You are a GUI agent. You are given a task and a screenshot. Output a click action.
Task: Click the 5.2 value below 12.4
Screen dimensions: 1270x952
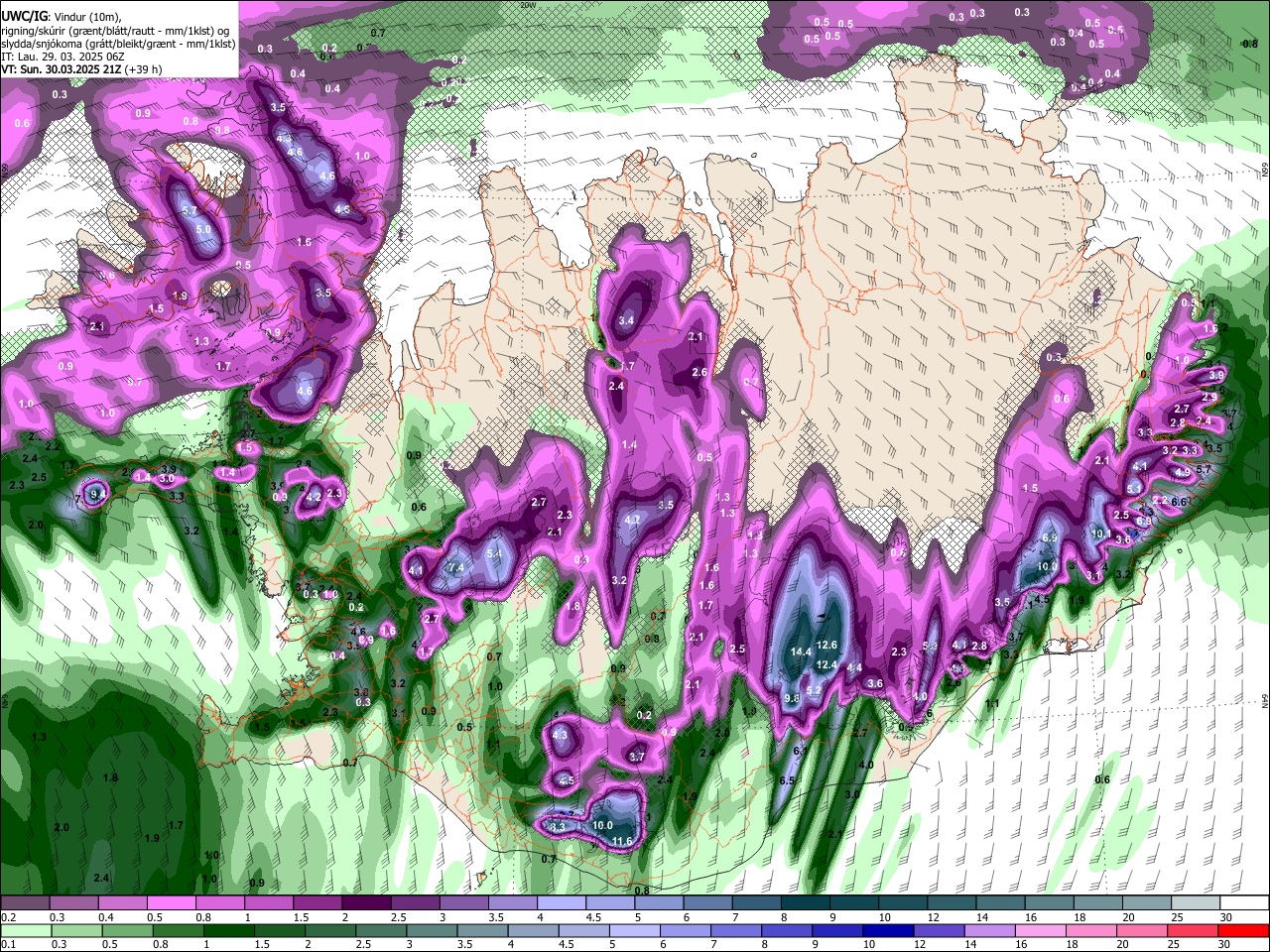(x=814, y=690)
